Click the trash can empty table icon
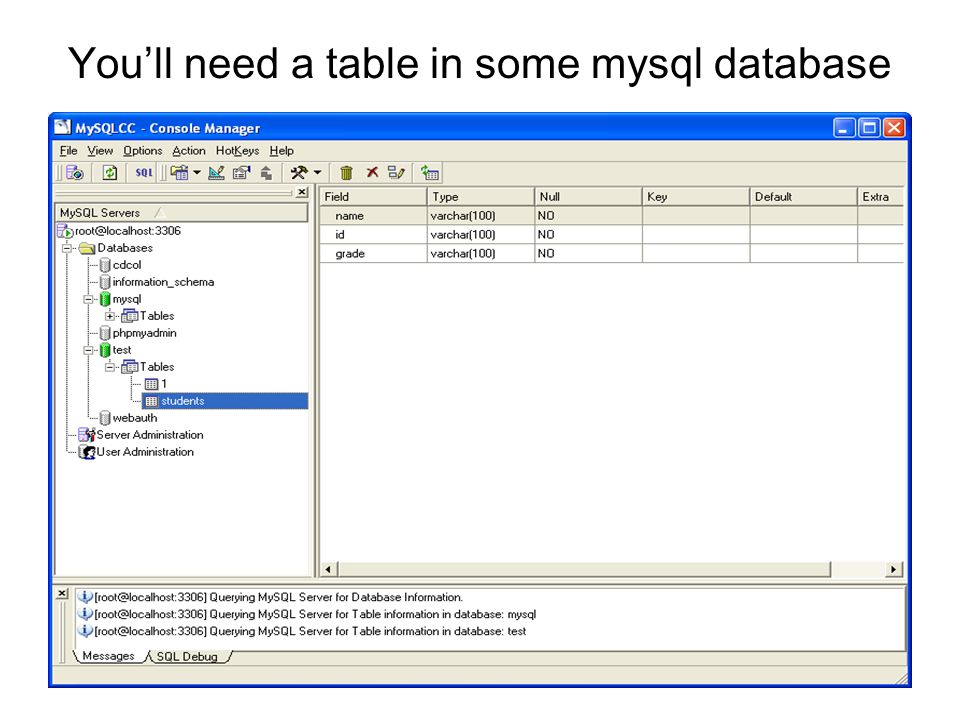Screen dimensions: 960x720 (346, 173)
